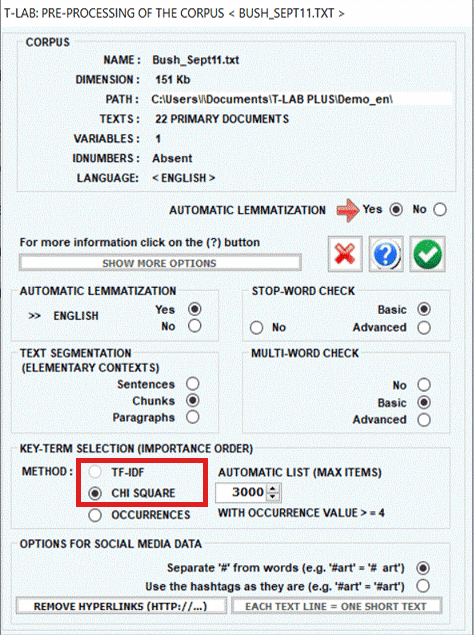Viewport: 474px width, 635px height.
Task: Select OCCURRENCES key-term method
Action: coord(95,515)
